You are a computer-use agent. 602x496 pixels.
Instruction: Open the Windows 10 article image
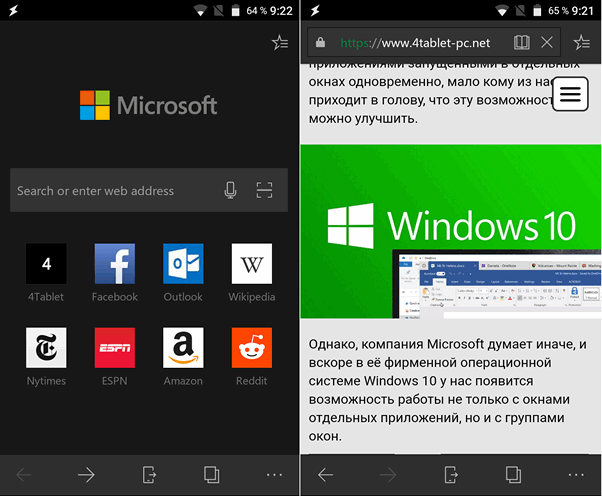point(451,231)
